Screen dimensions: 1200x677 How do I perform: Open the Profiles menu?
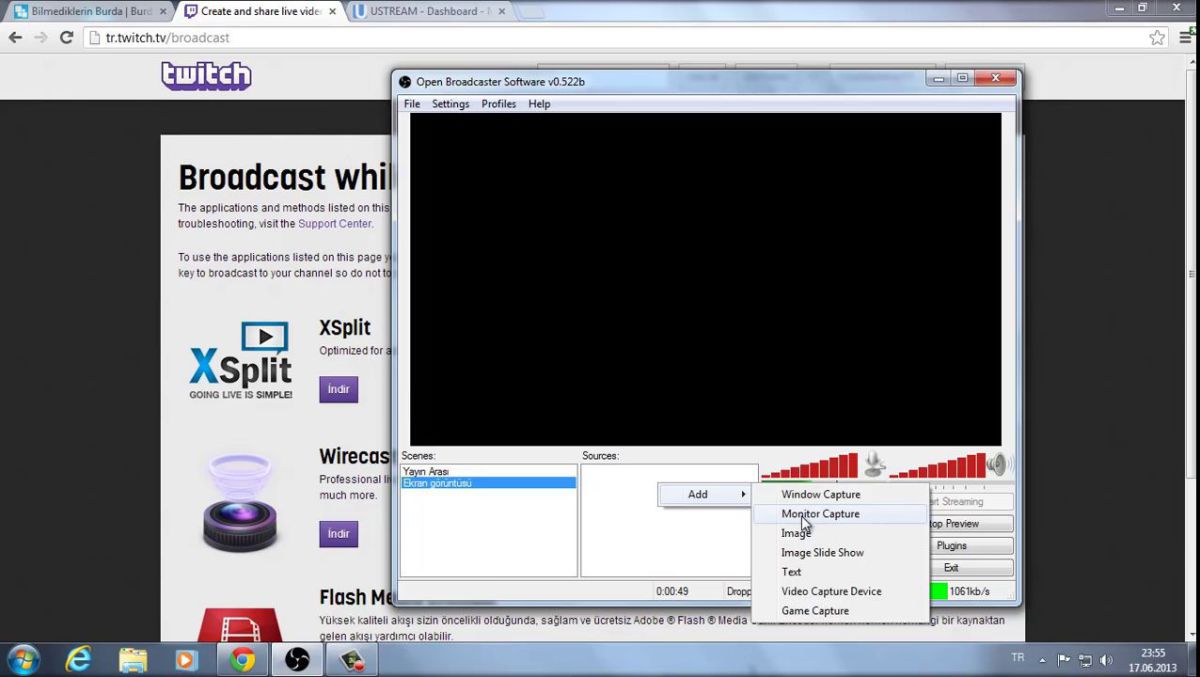point(498,104)
